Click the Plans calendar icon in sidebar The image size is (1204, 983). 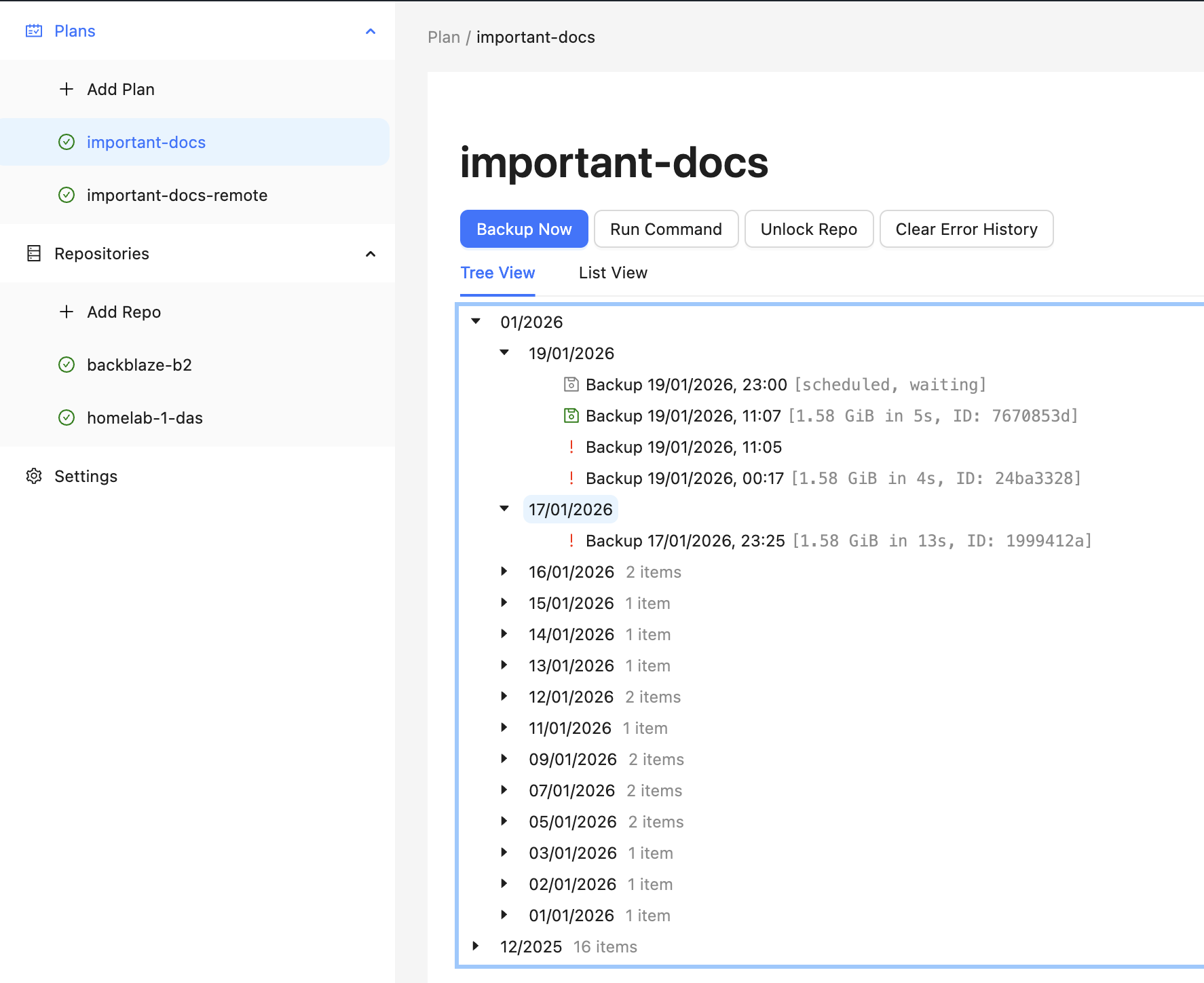pos(34,31)
